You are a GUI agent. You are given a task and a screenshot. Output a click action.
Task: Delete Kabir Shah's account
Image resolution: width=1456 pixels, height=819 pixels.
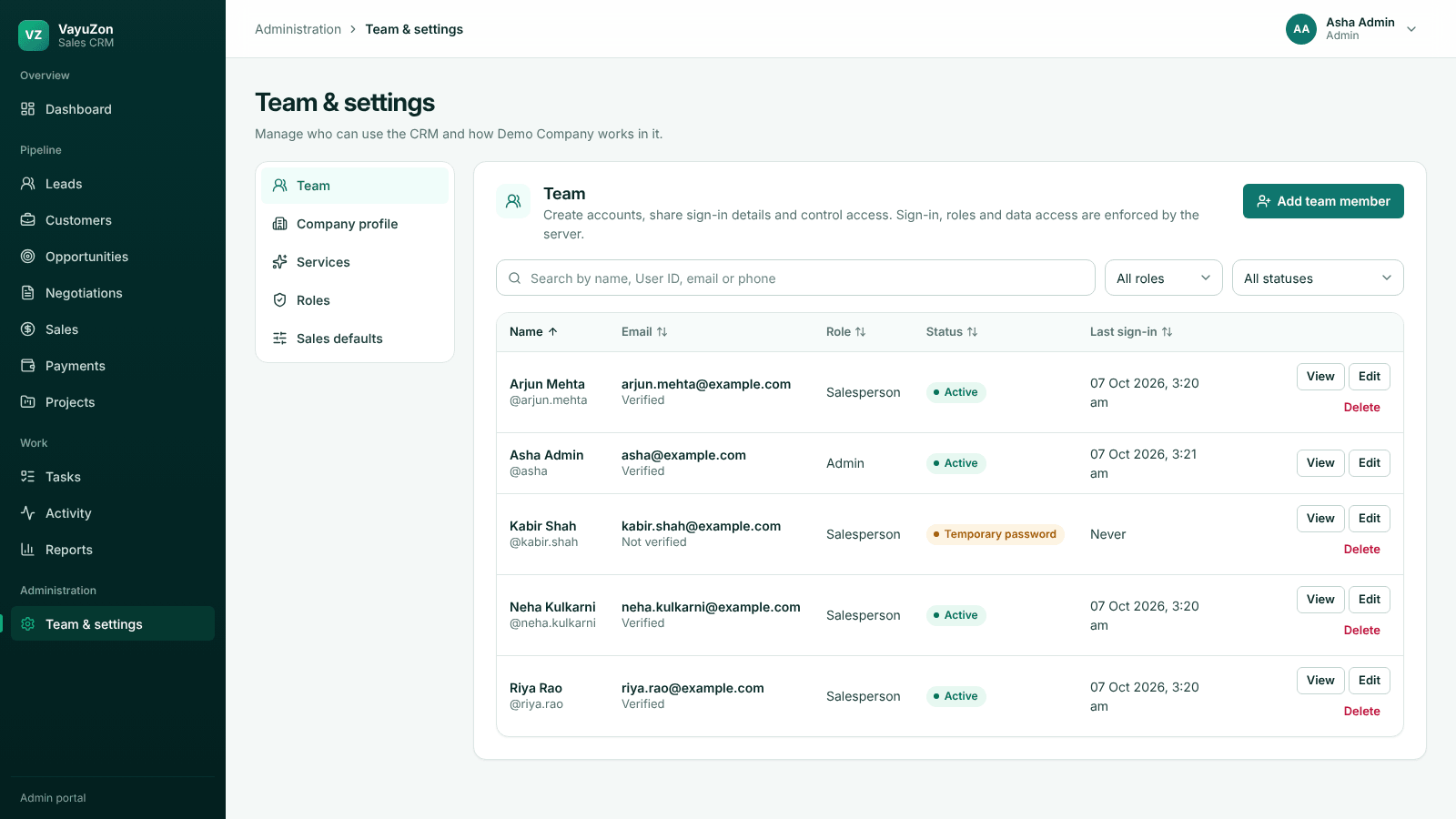click(1361, 550)
